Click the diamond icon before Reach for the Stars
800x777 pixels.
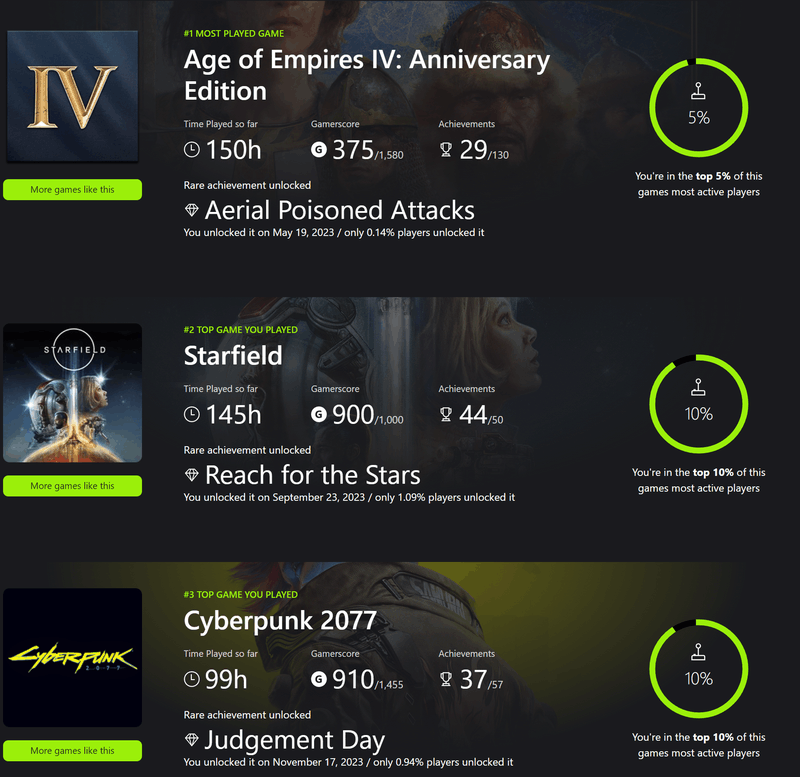pyautogui.click(x=193, y=476)
